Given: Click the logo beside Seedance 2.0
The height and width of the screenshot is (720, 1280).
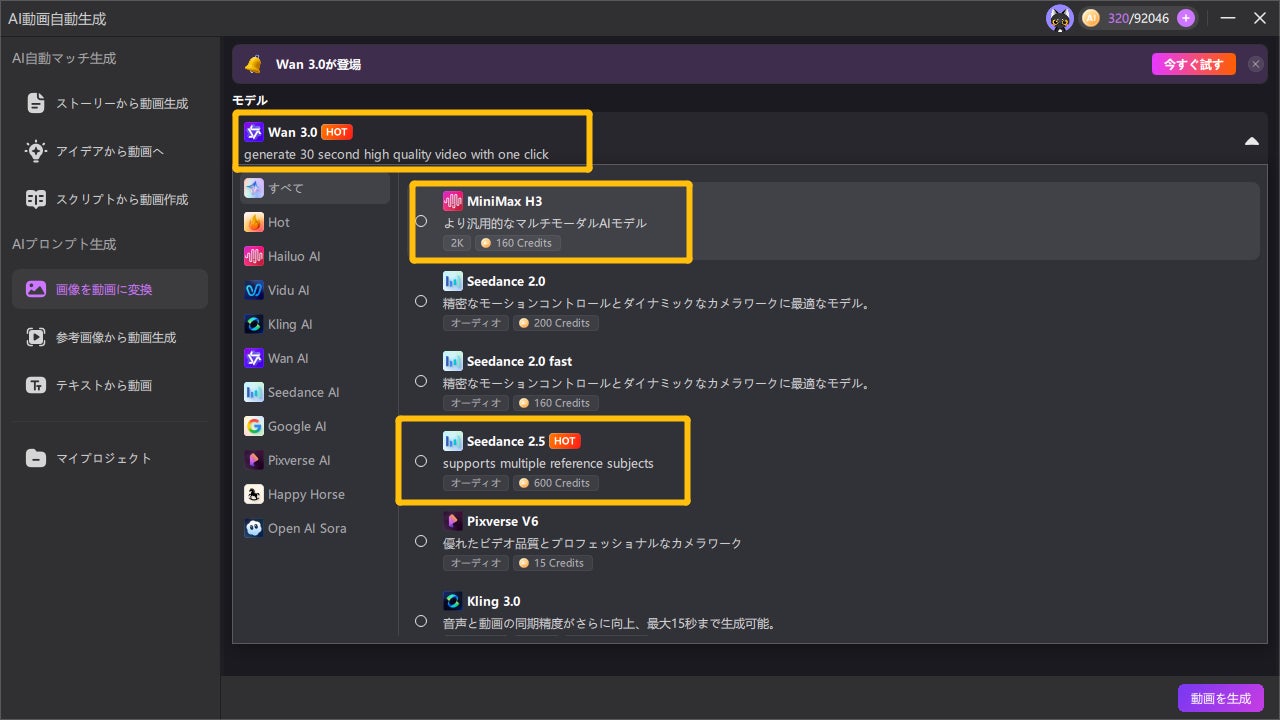Looking at the screenshot, I should click(453, 281).
